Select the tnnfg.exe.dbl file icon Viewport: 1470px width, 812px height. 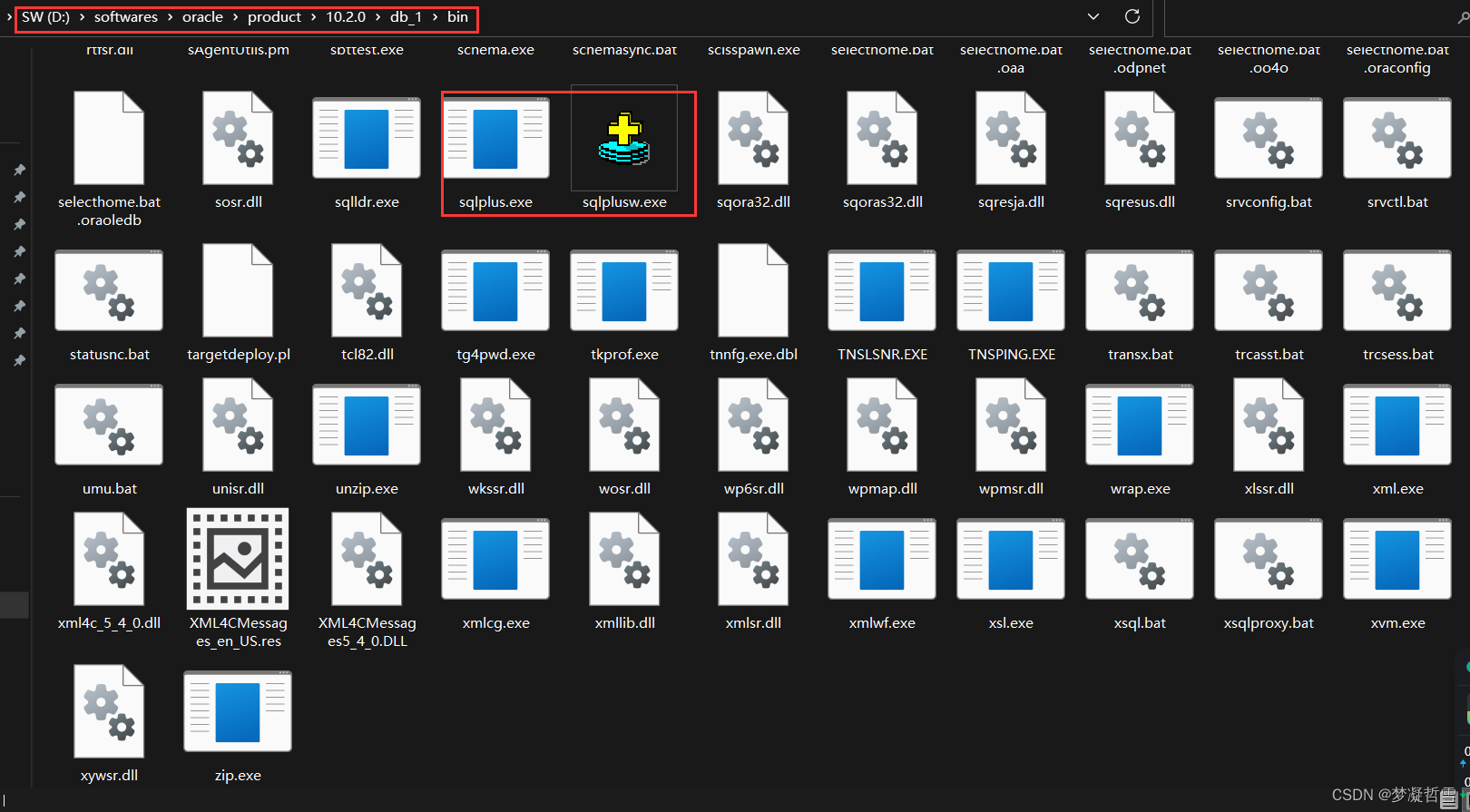[x=753, y=291]
